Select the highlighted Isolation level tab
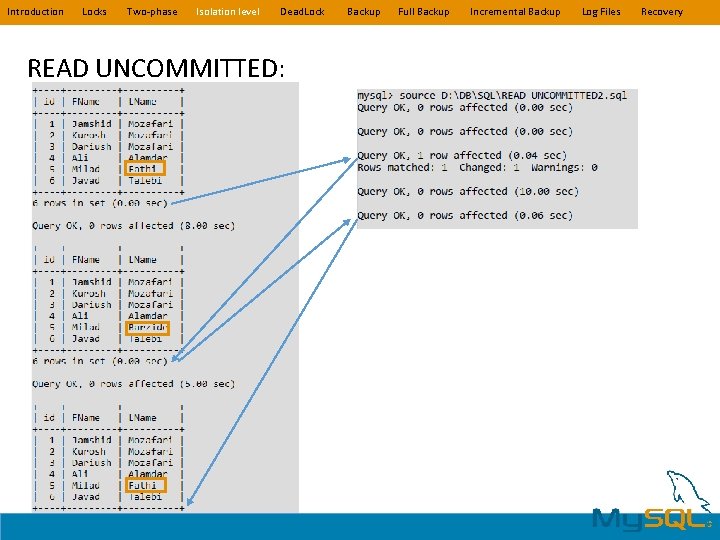The height and width of the screenshot is (540, 720). (x=228, y=12)
